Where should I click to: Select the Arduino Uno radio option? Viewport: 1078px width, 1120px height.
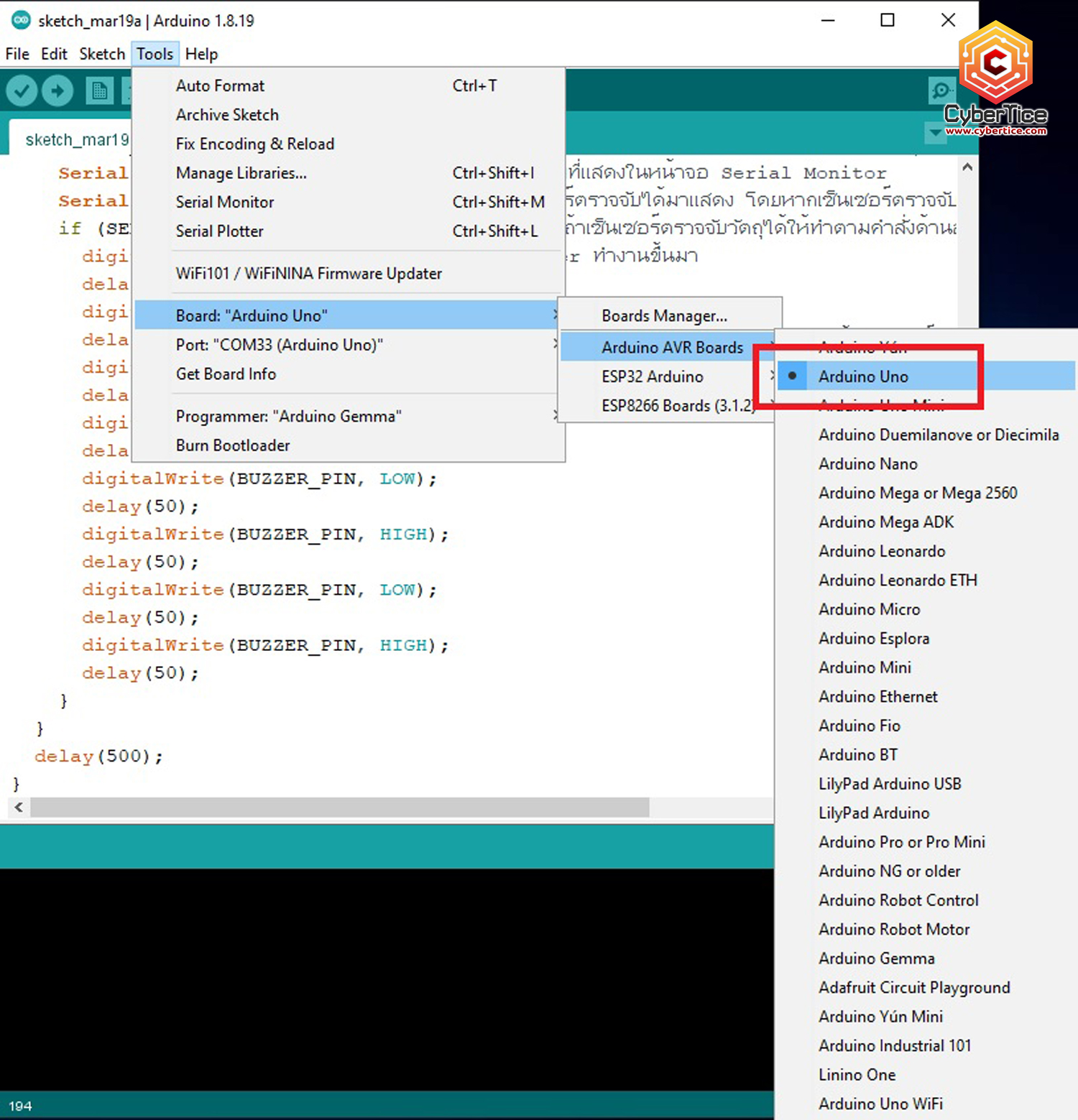point(863,376)
